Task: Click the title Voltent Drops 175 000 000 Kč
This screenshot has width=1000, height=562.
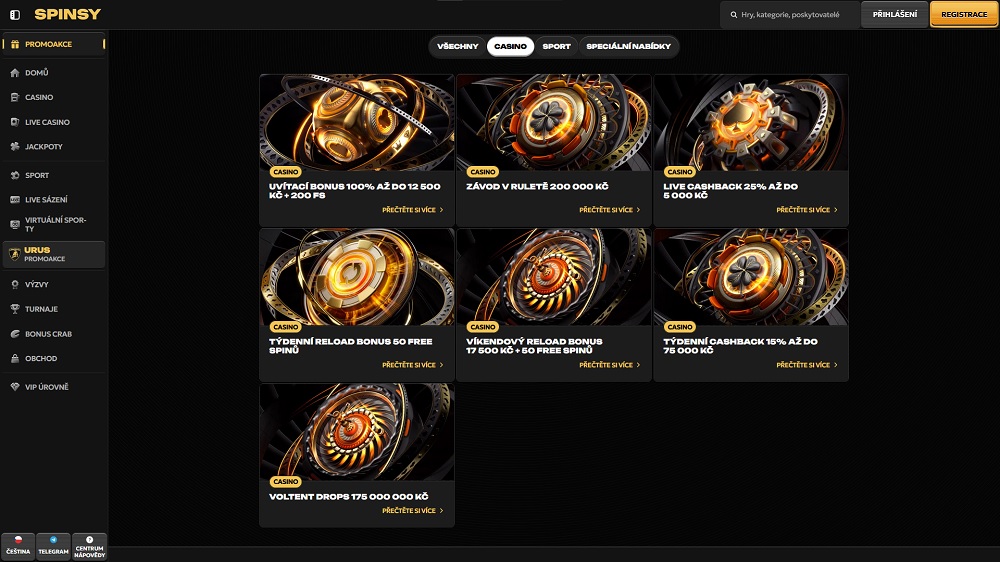Action: click(x=348, y=496)
